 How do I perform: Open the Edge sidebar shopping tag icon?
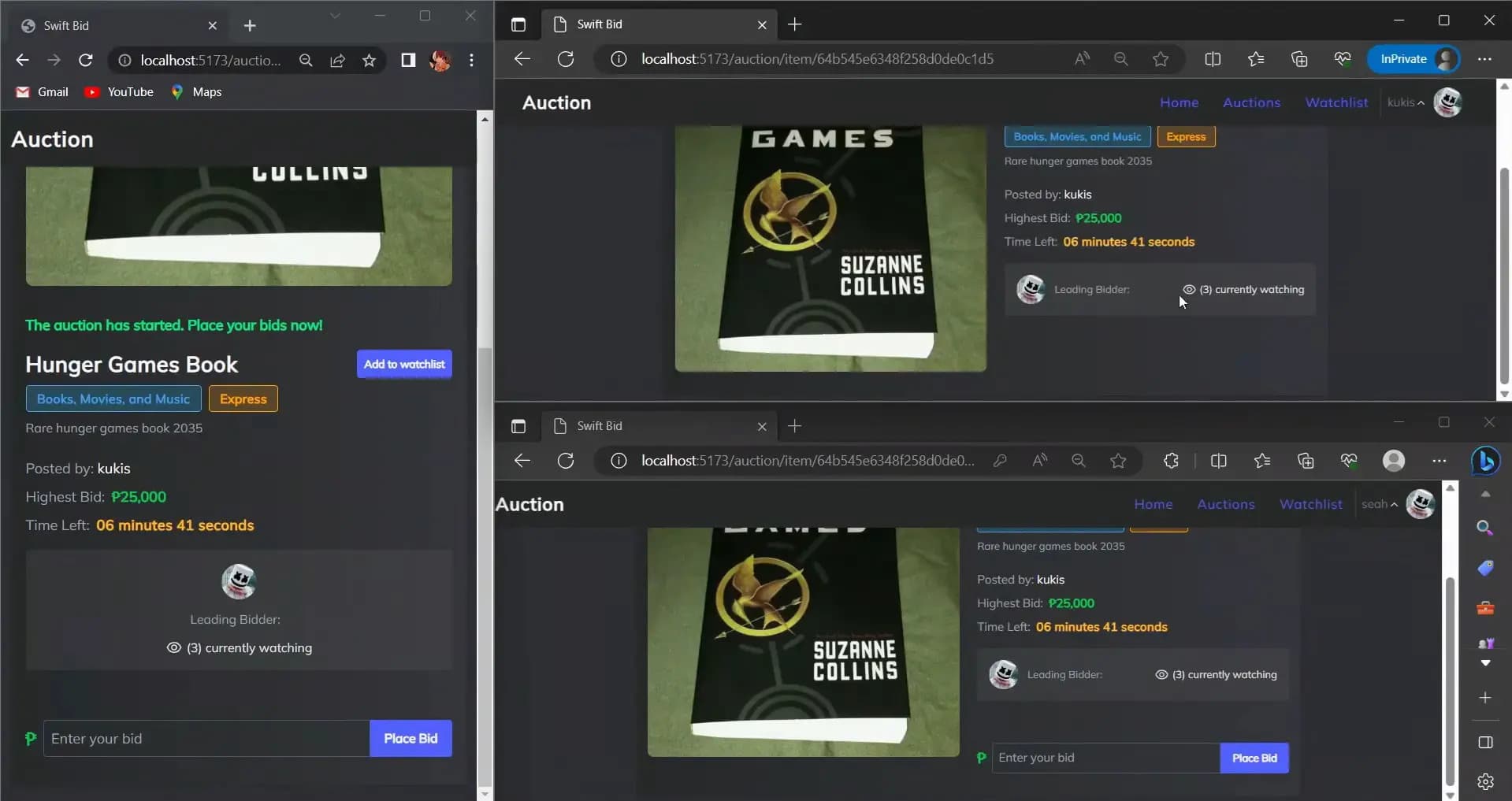1485,568
